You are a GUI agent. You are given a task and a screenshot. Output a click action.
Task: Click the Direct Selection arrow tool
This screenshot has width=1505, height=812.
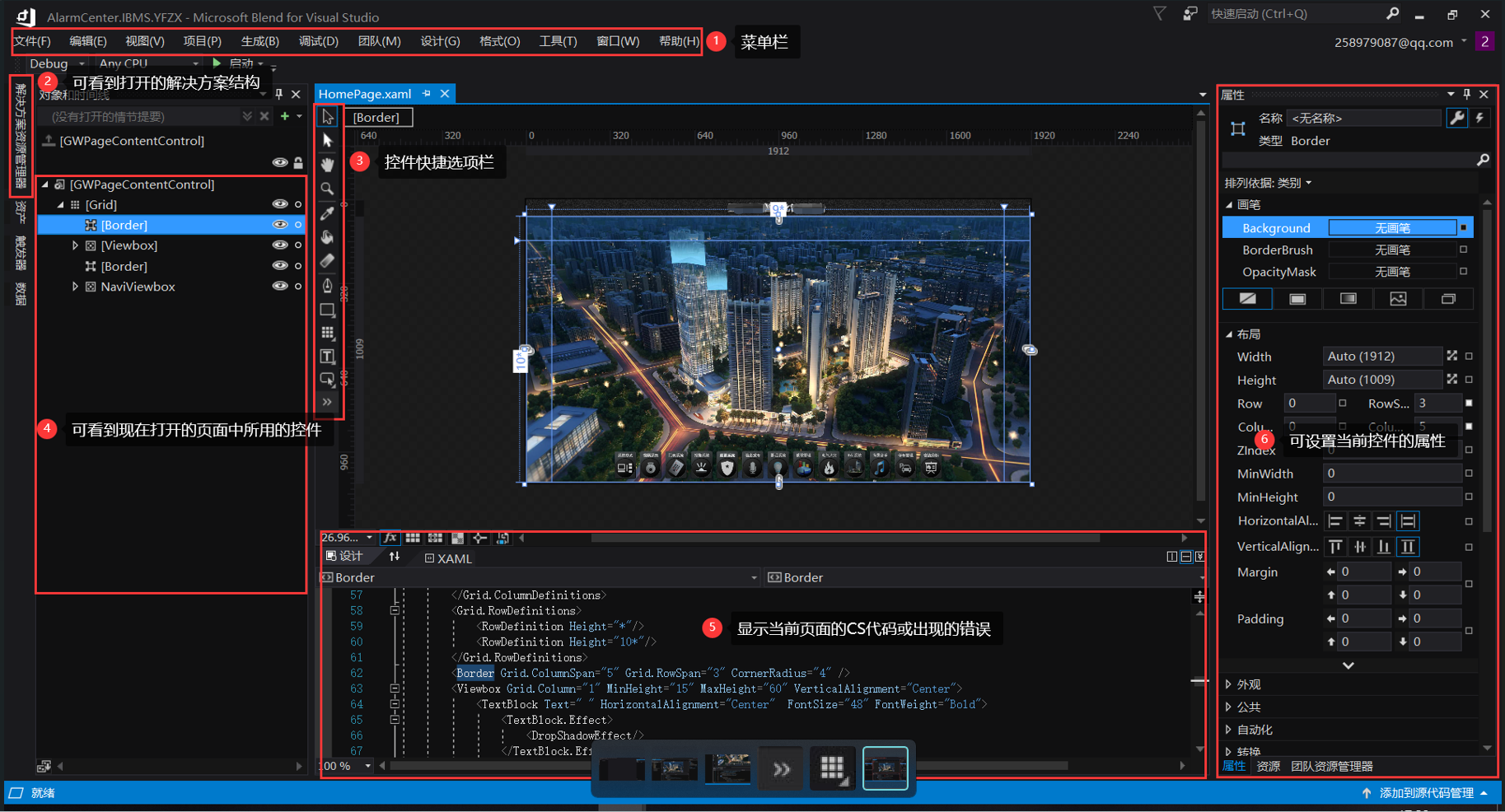tap(327, 141)
